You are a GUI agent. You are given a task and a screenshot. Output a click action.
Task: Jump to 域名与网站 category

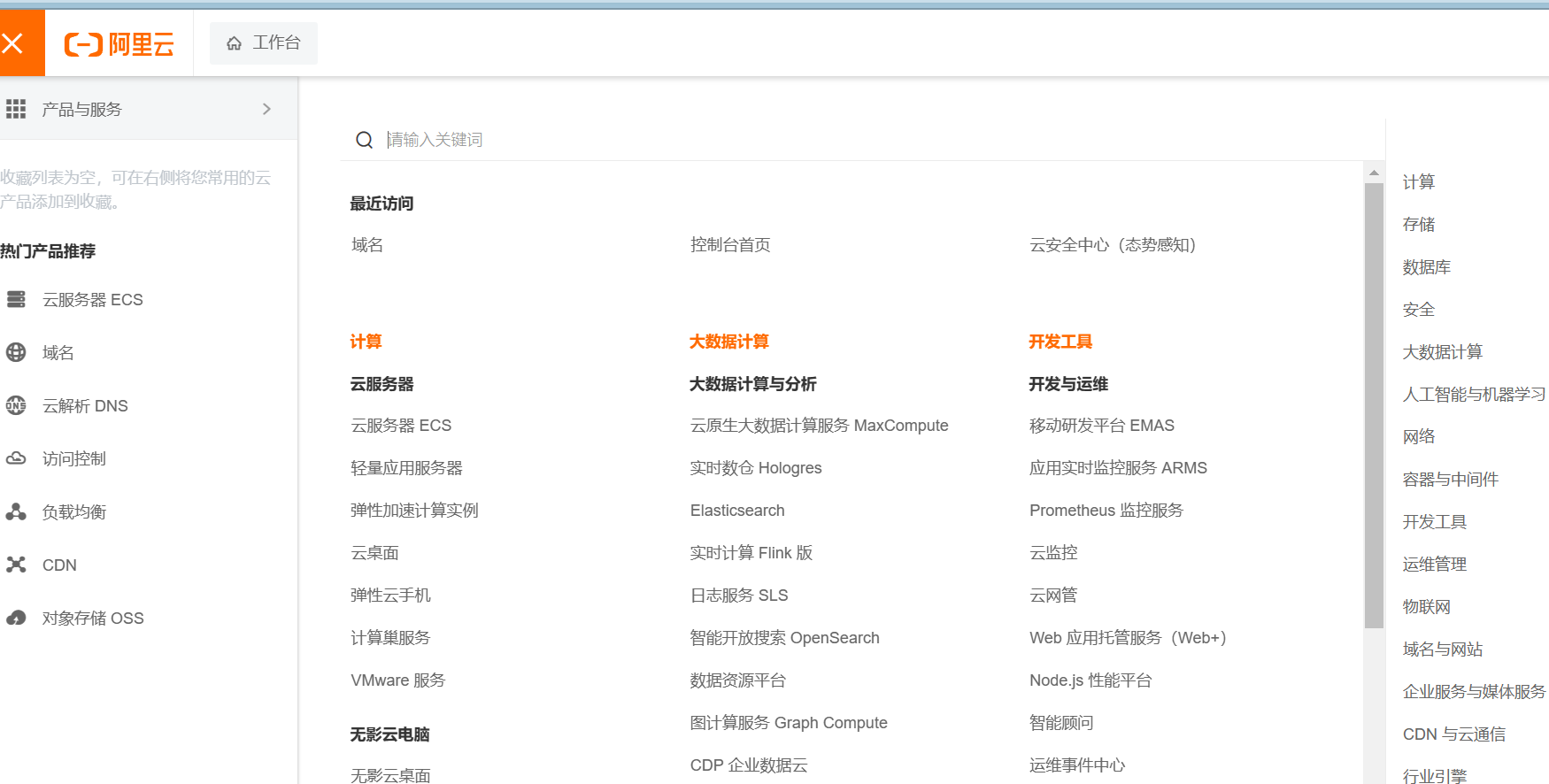click(1443, 649)
